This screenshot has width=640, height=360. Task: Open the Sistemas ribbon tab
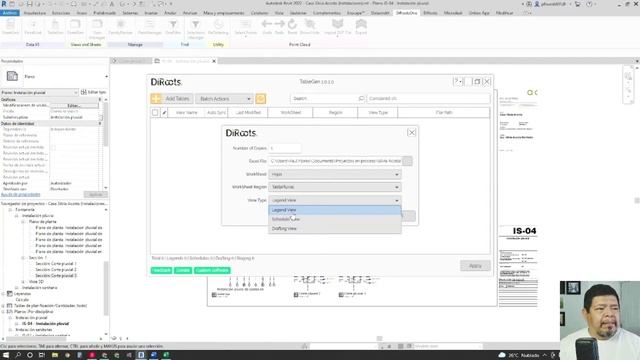pos(130,13)
